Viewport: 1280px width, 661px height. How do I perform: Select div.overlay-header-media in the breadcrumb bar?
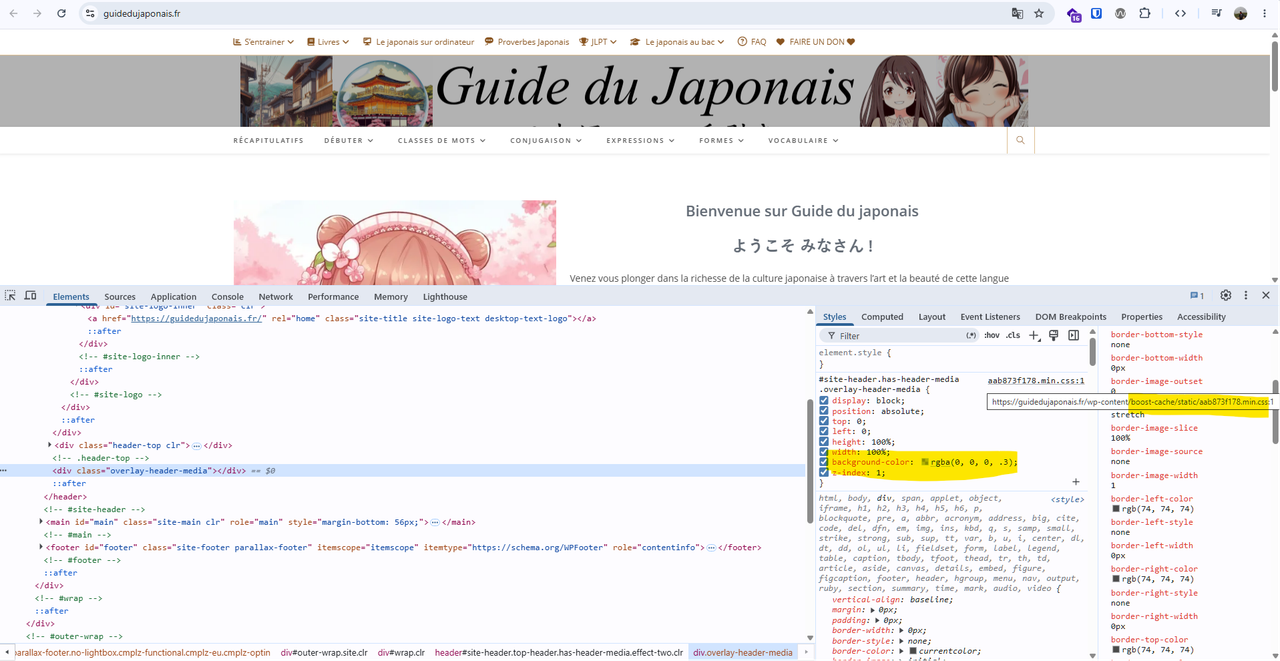tap(742, 653)
